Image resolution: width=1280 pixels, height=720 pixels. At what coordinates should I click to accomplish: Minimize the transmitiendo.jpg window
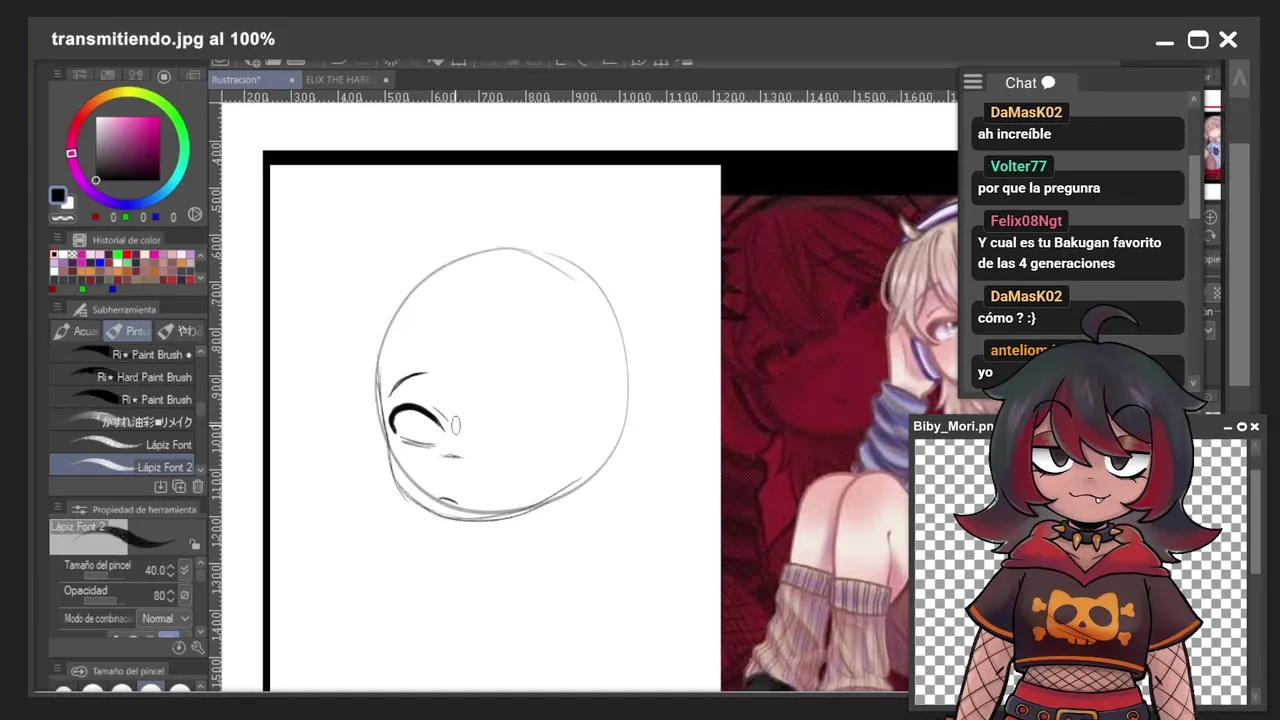1165,42
